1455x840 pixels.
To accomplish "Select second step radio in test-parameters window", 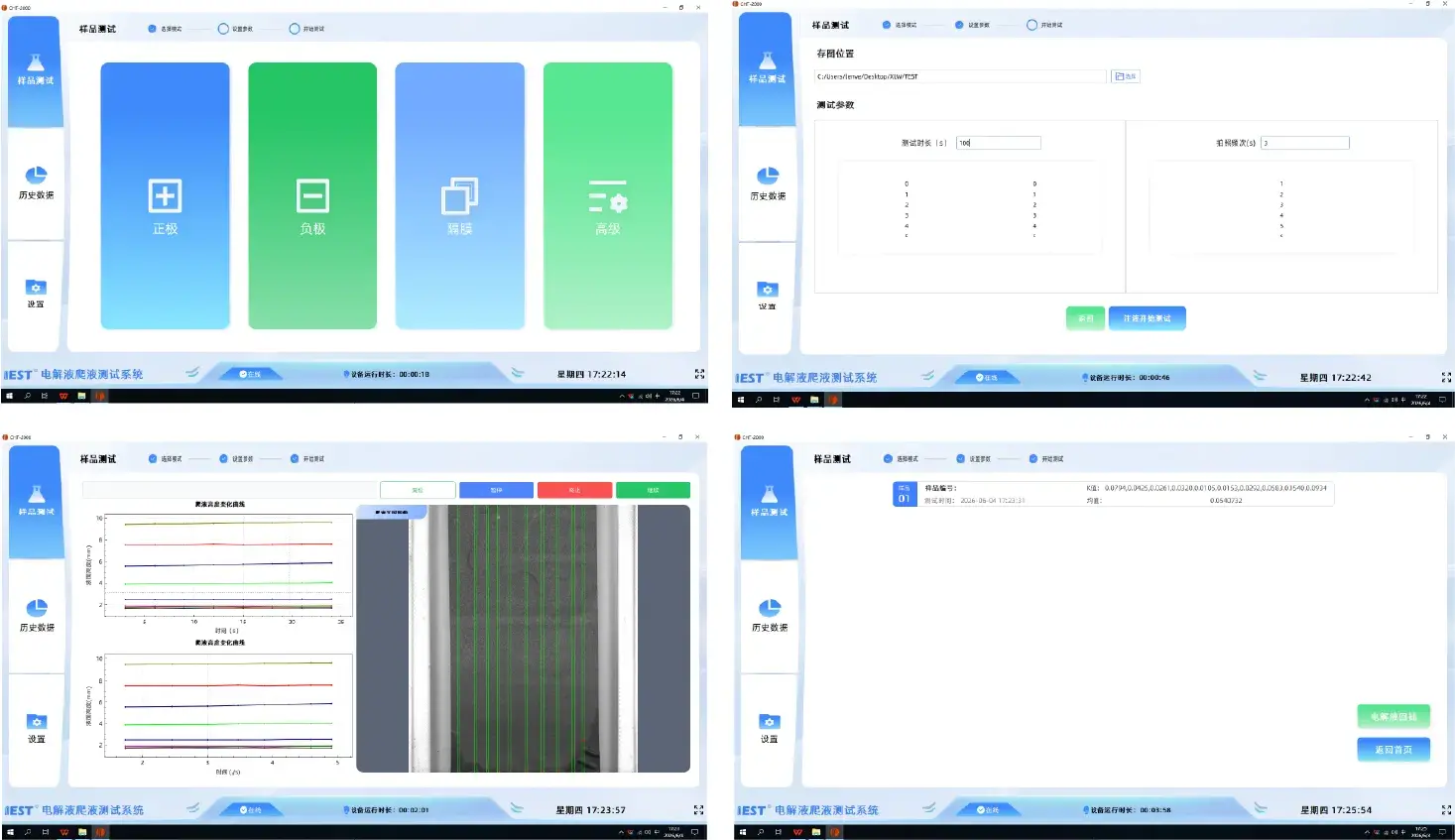I will click(x=959, y=25).
